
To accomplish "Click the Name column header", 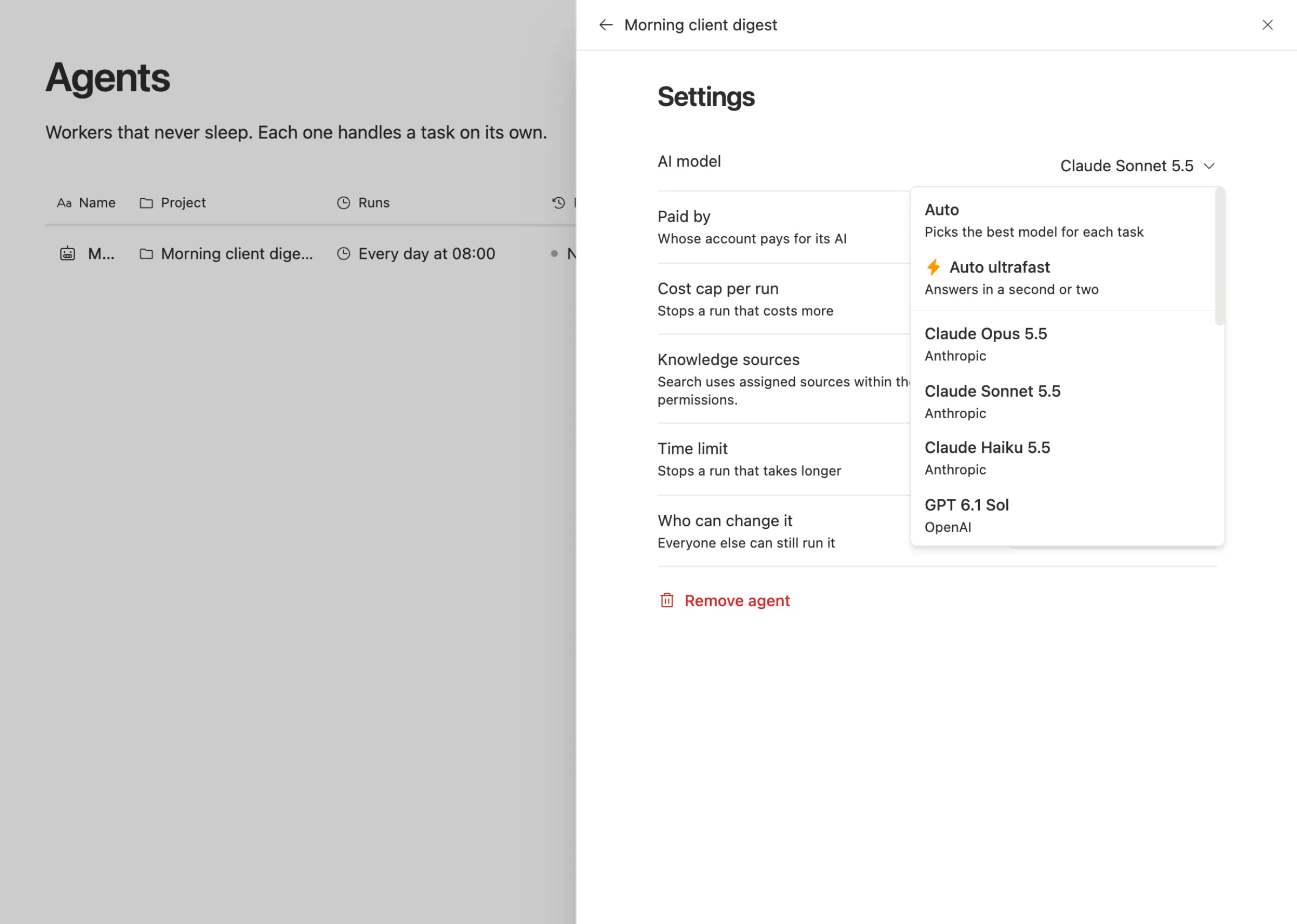I will pyautogui.click(x=86, y=203).
